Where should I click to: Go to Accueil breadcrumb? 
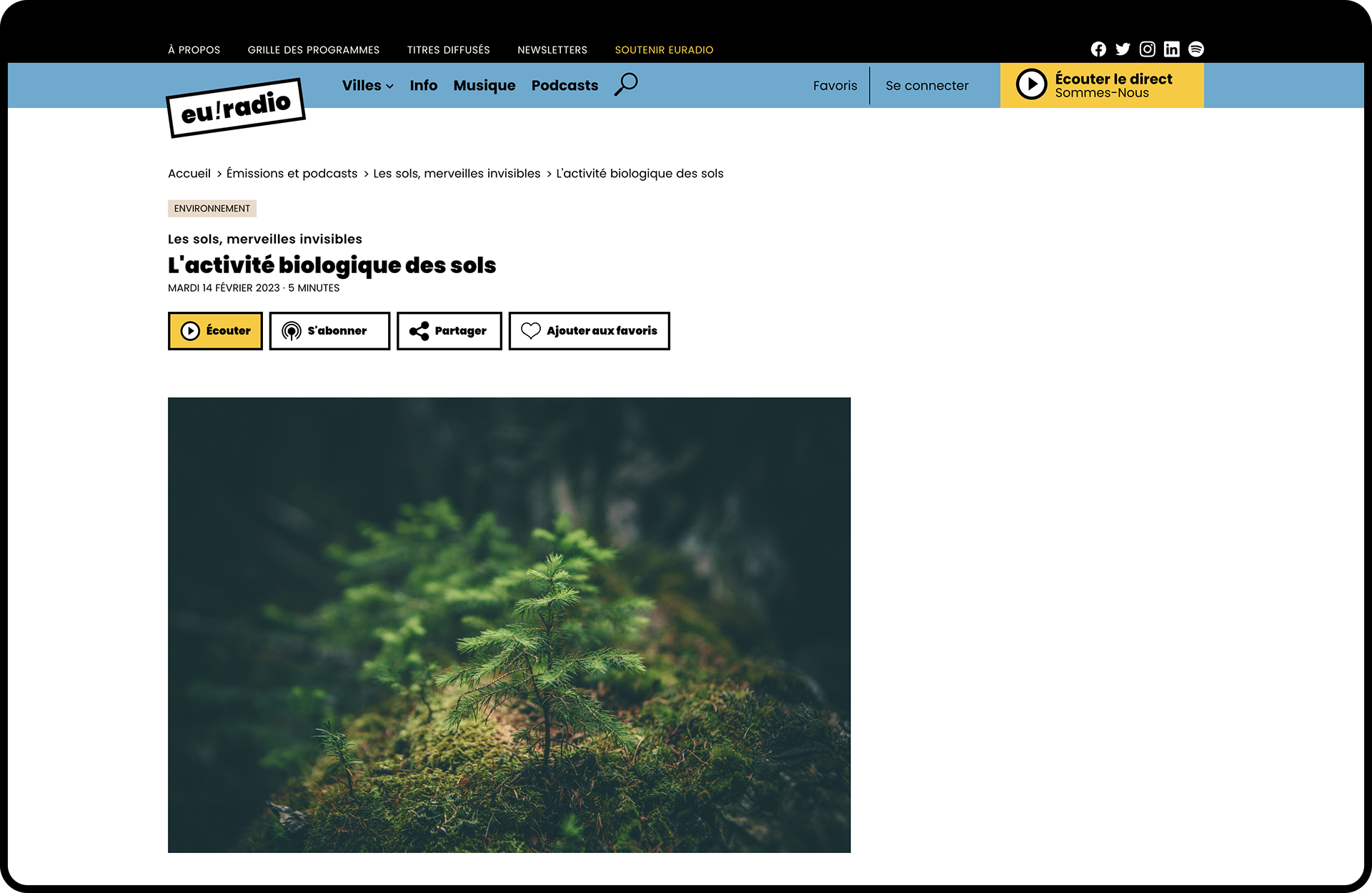(189, 174)
